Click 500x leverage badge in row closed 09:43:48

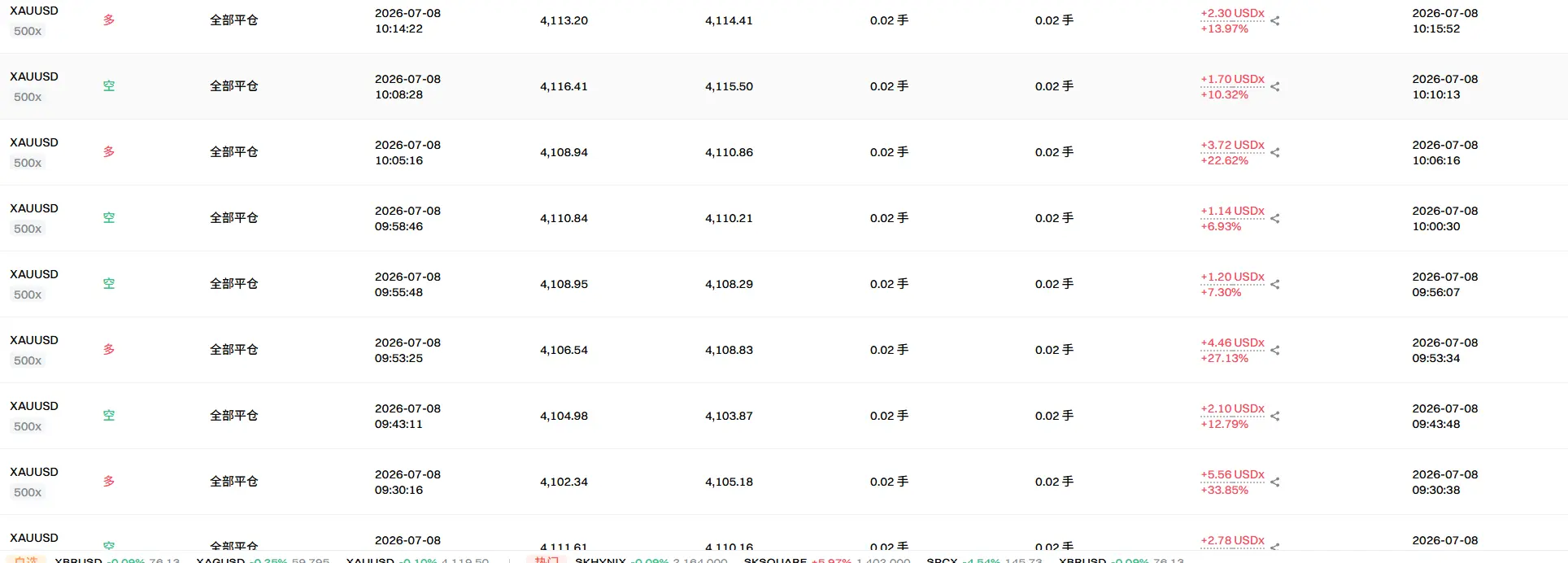click(x=28, y=426)
